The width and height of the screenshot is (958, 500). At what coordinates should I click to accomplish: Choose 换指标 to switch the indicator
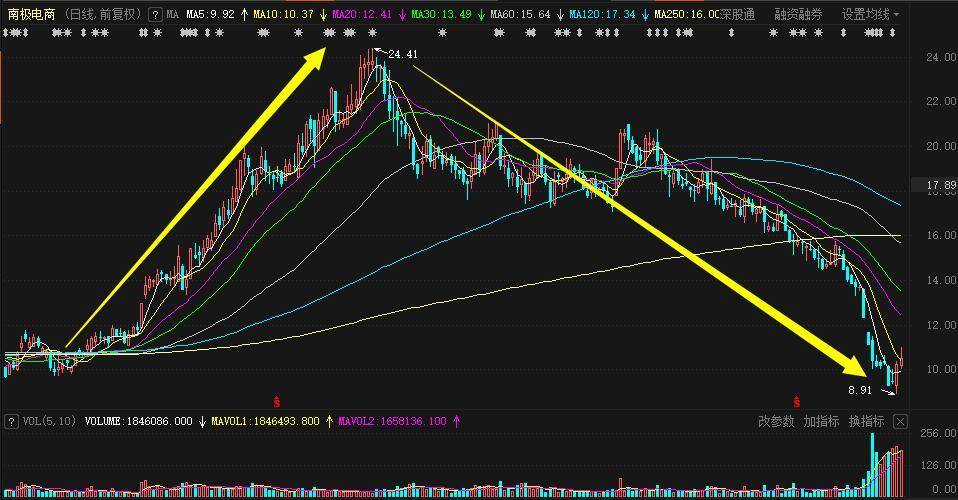click(866, 421)
